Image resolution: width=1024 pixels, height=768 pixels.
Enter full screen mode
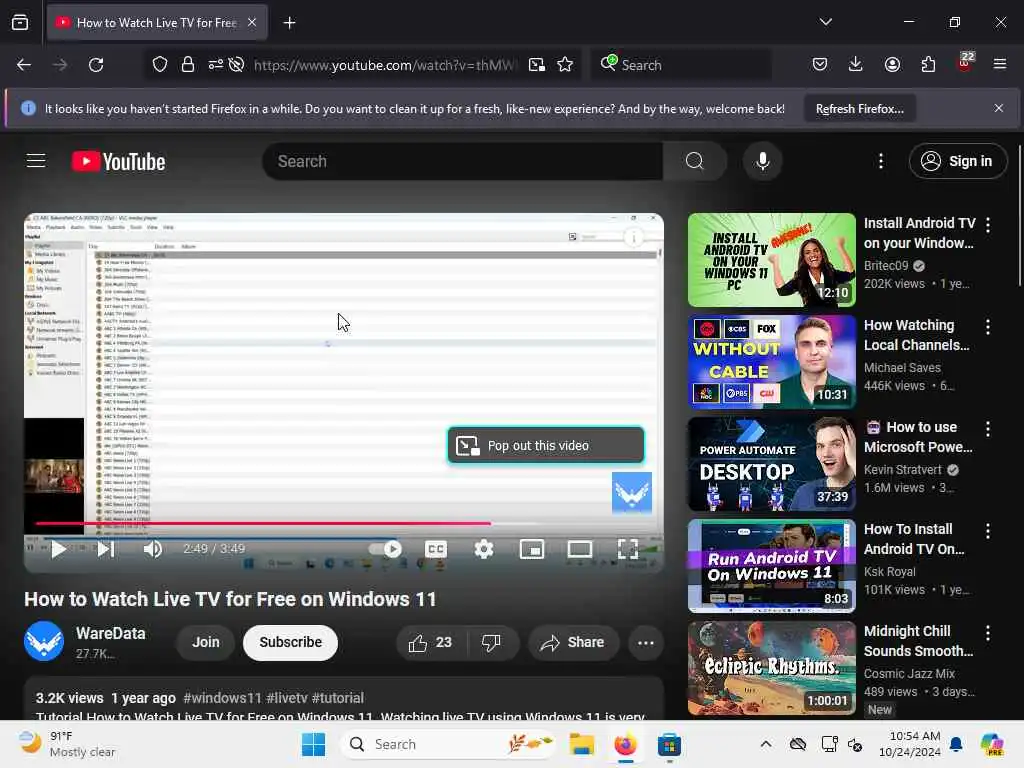pyautogui.click(x=628, y=549)
